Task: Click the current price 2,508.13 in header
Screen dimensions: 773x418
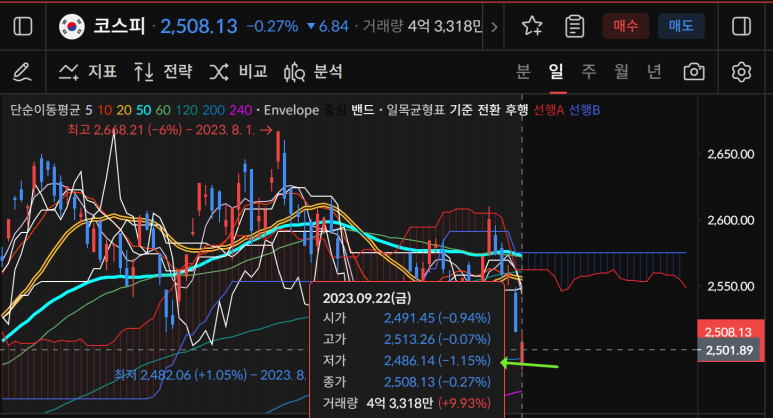Action: pyautogui.click(x=199, y=27)
